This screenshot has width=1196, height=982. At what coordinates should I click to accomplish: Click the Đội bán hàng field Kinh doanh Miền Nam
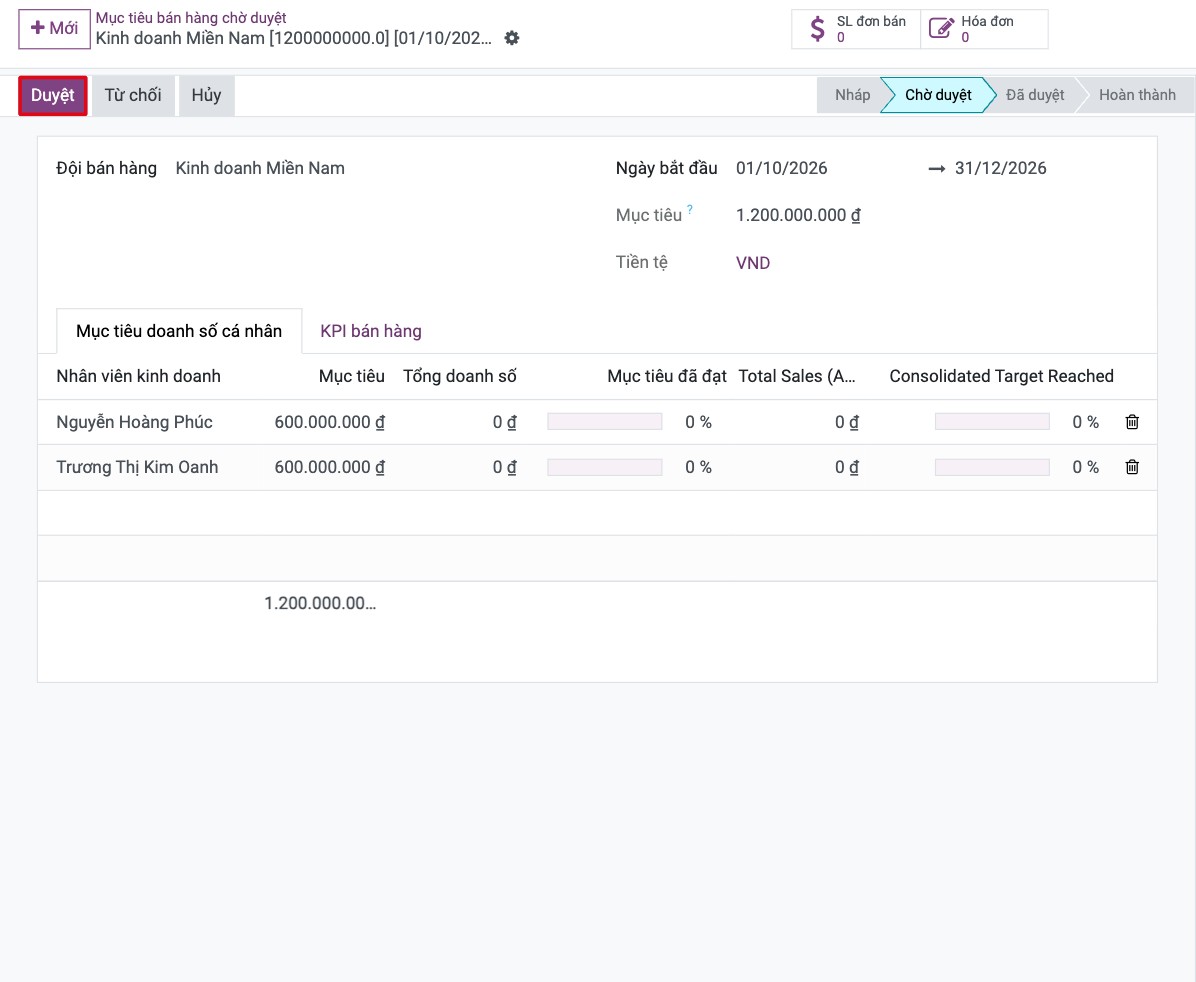[260, 169]
